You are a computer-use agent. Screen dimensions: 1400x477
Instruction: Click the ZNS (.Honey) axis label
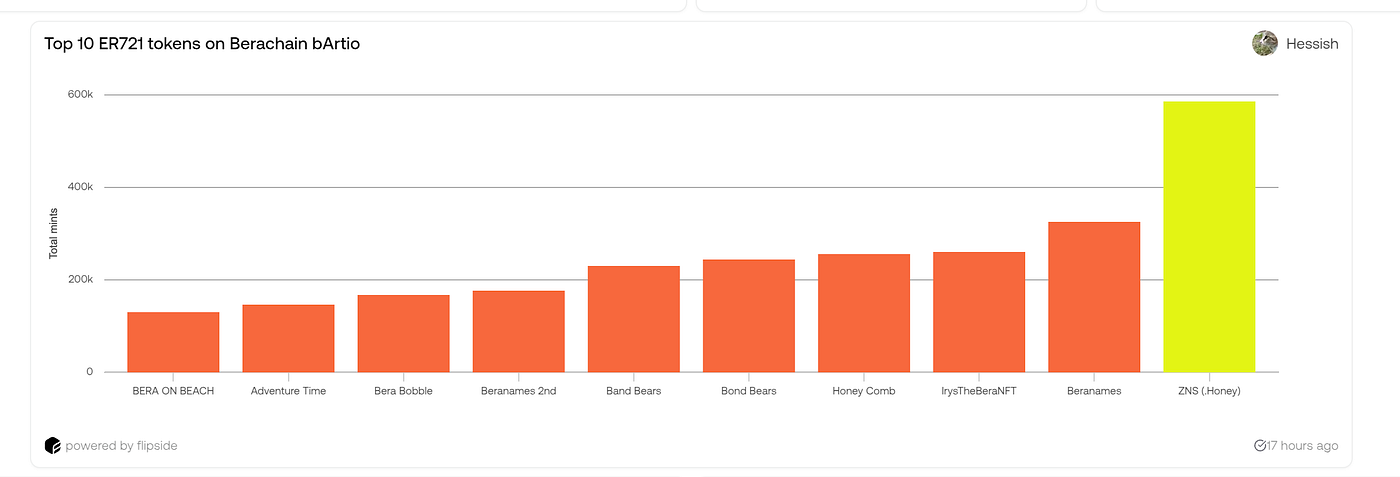pyautogui.click(x=1209, y=391)
